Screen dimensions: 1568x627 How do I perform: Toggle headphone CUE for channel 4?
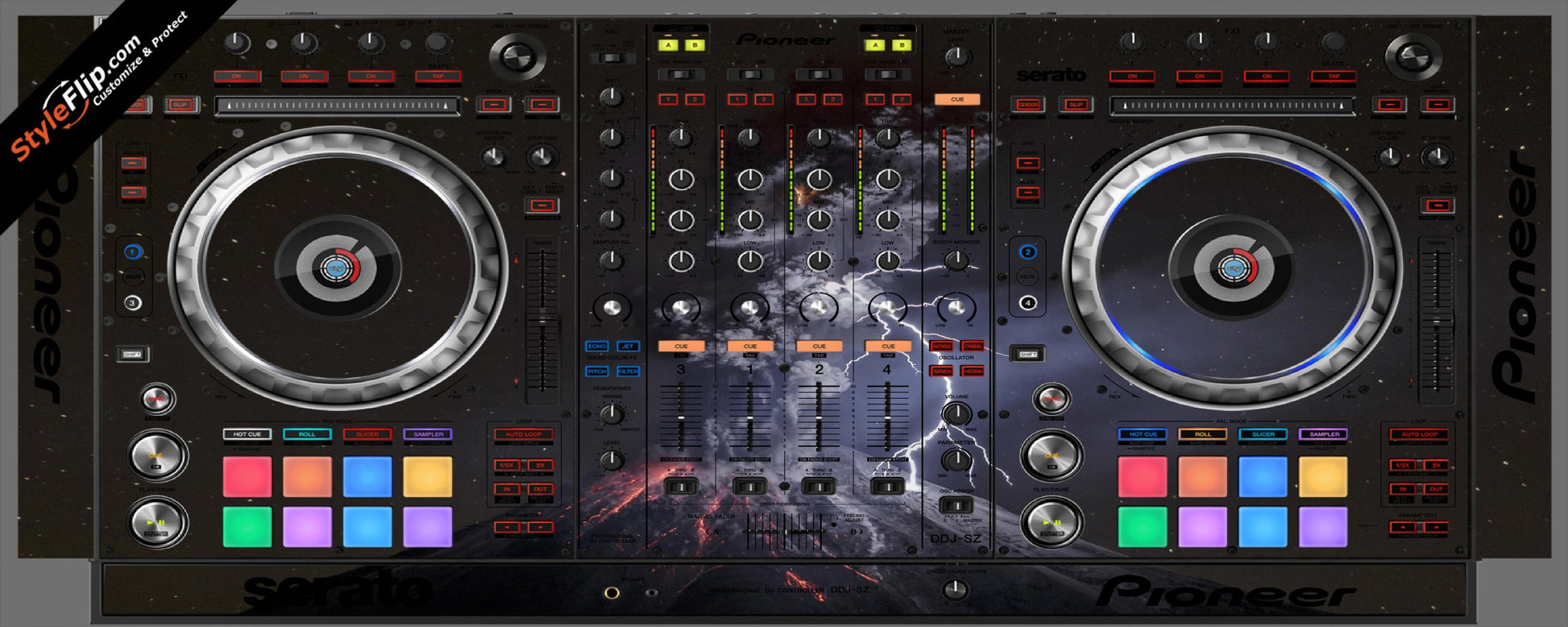pyautogui.click(x=887, y=347)
